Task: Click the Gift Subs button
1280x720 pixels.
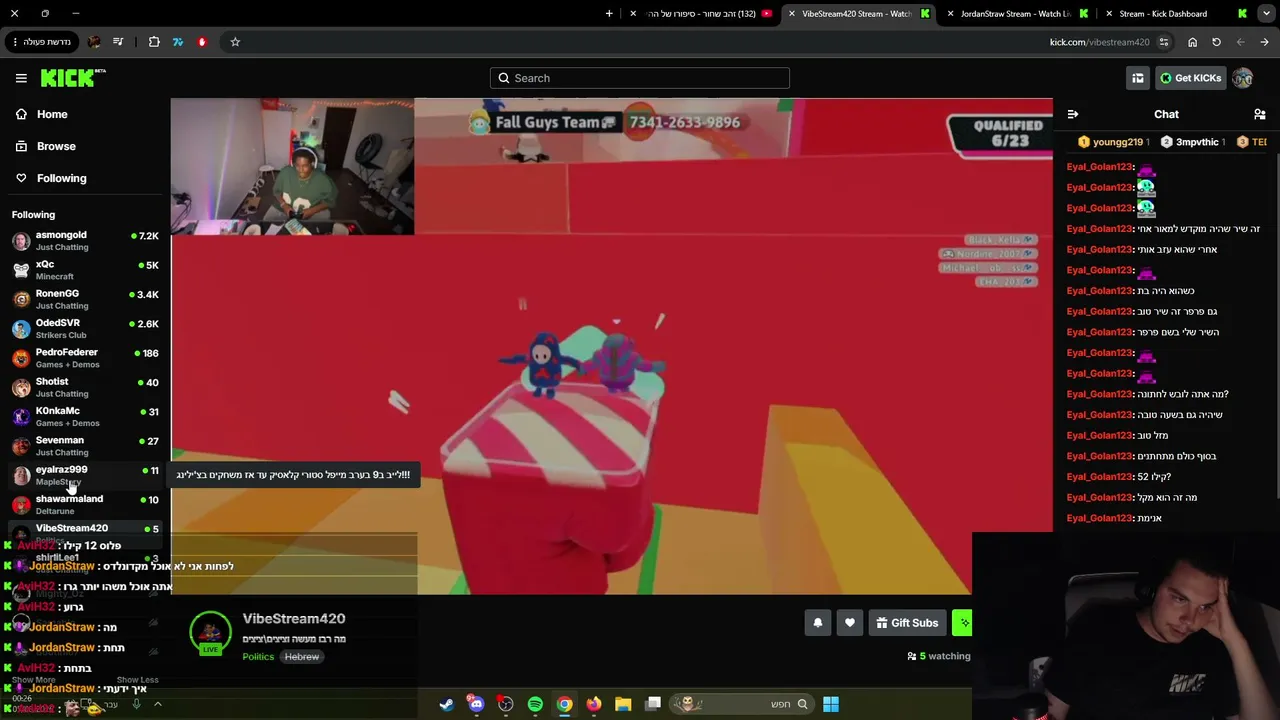Action: click(907, 623)
